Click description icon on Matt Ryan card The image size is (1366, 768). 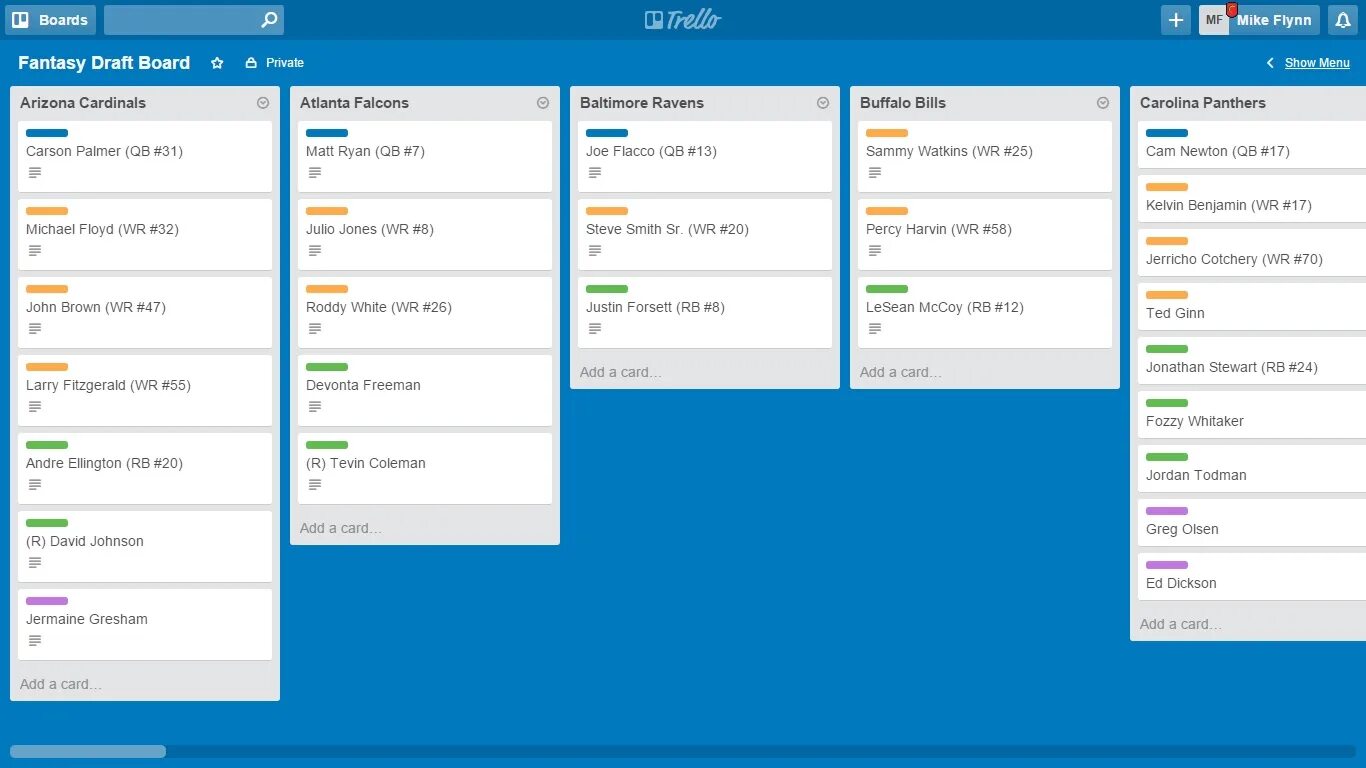[315, 173]
